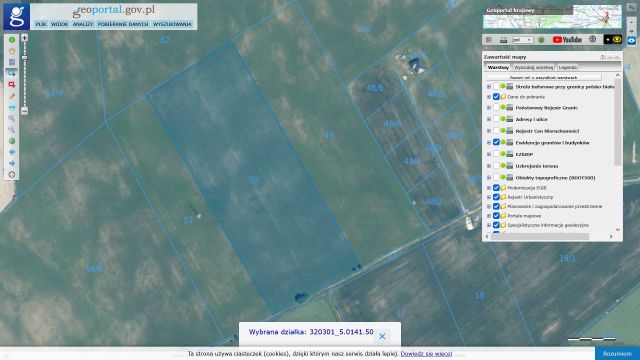Click the zoom plus button above slider
This screenshot has height=360, width=640.
[24, 38]
